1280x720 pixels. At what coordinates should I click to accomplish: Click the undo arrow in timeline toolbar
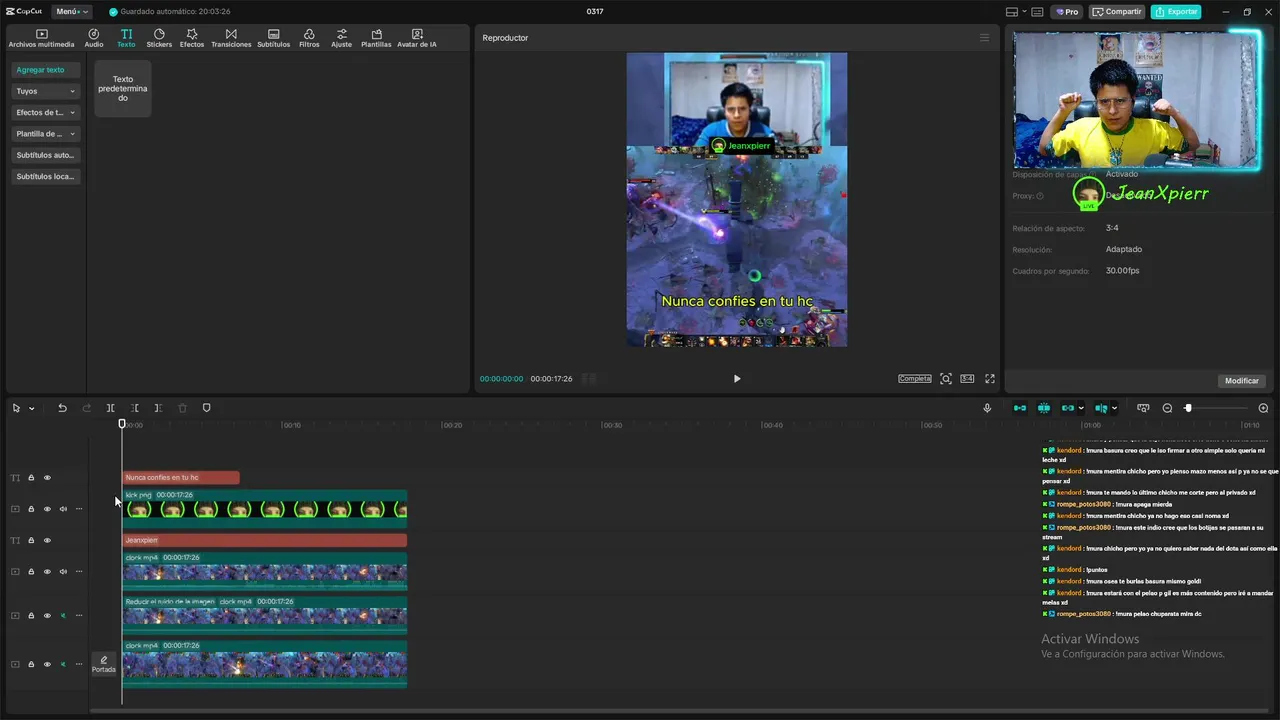tap(62, 408)
